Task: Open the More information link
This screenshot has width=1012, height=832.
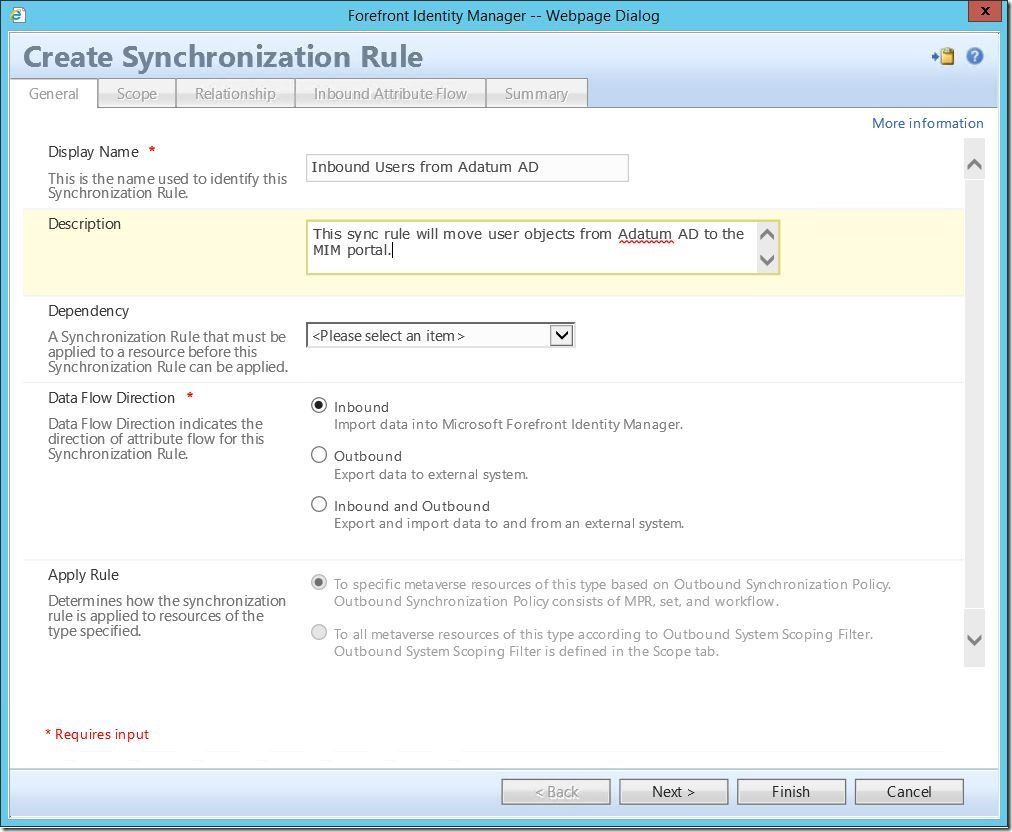Action: click(x=927, y=123)
